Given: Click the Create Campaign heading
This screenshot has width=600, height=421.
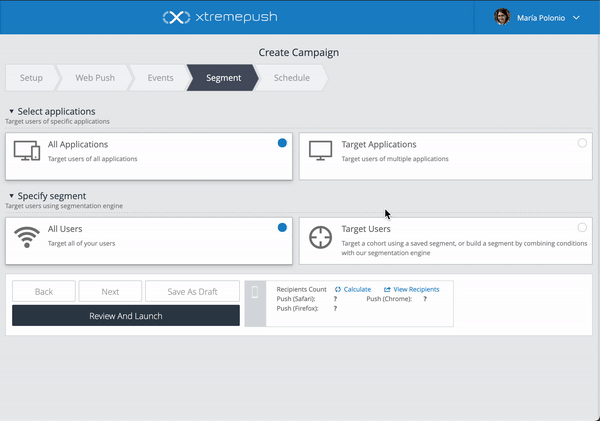Looking at the screenshot, I should [x=298, y=52].
